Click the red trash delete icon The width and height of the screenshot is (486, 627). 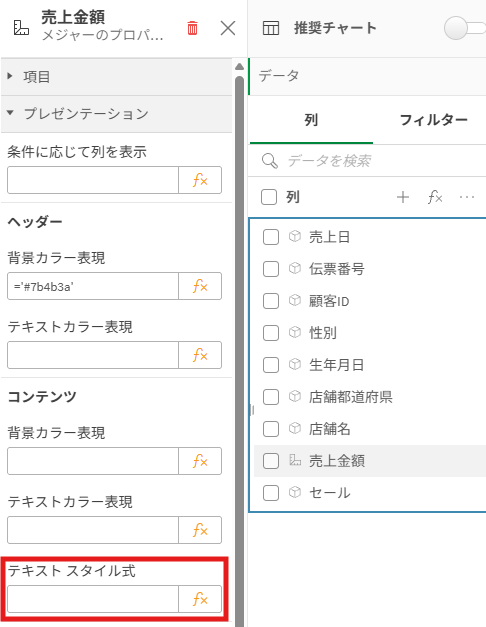click(x=192, y=28)
